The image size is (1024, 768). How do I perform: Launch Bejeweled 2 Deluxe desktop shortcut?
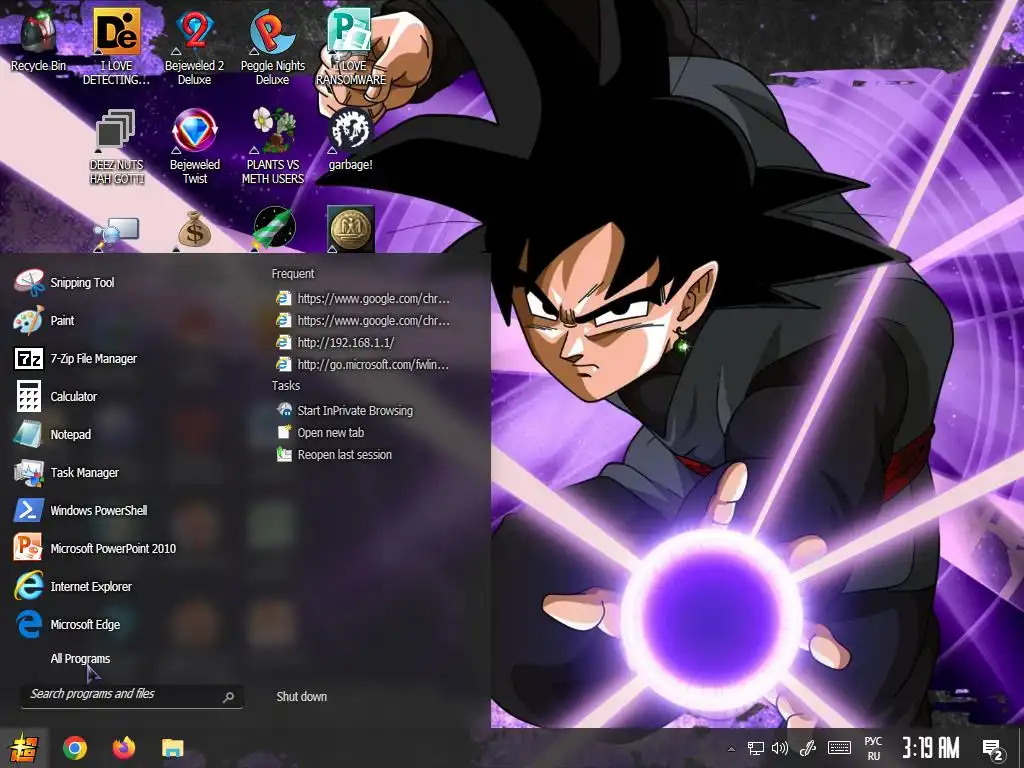coord(194,47)
